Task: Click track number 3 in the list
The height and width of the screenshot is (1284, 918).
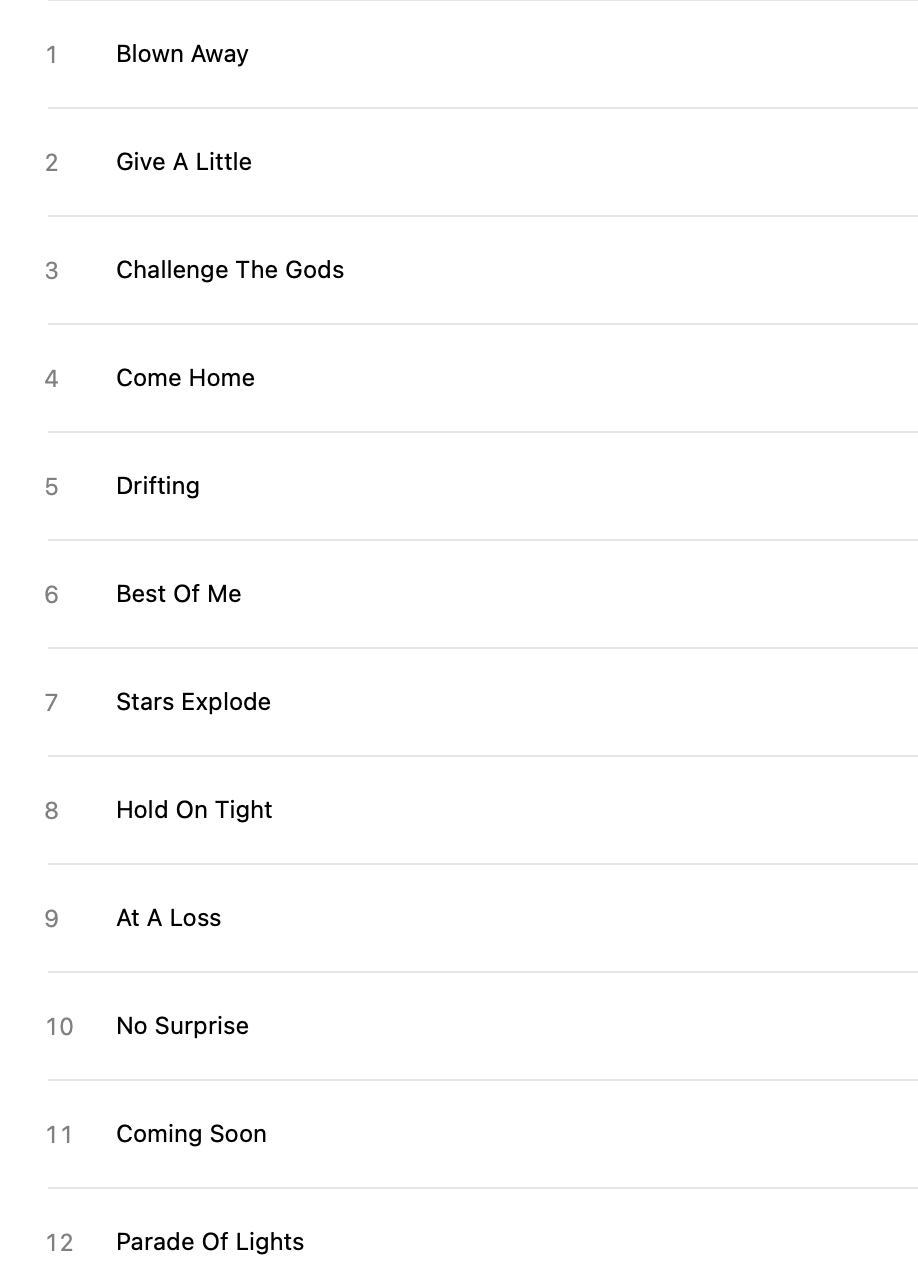Action: tap(52, 271)
